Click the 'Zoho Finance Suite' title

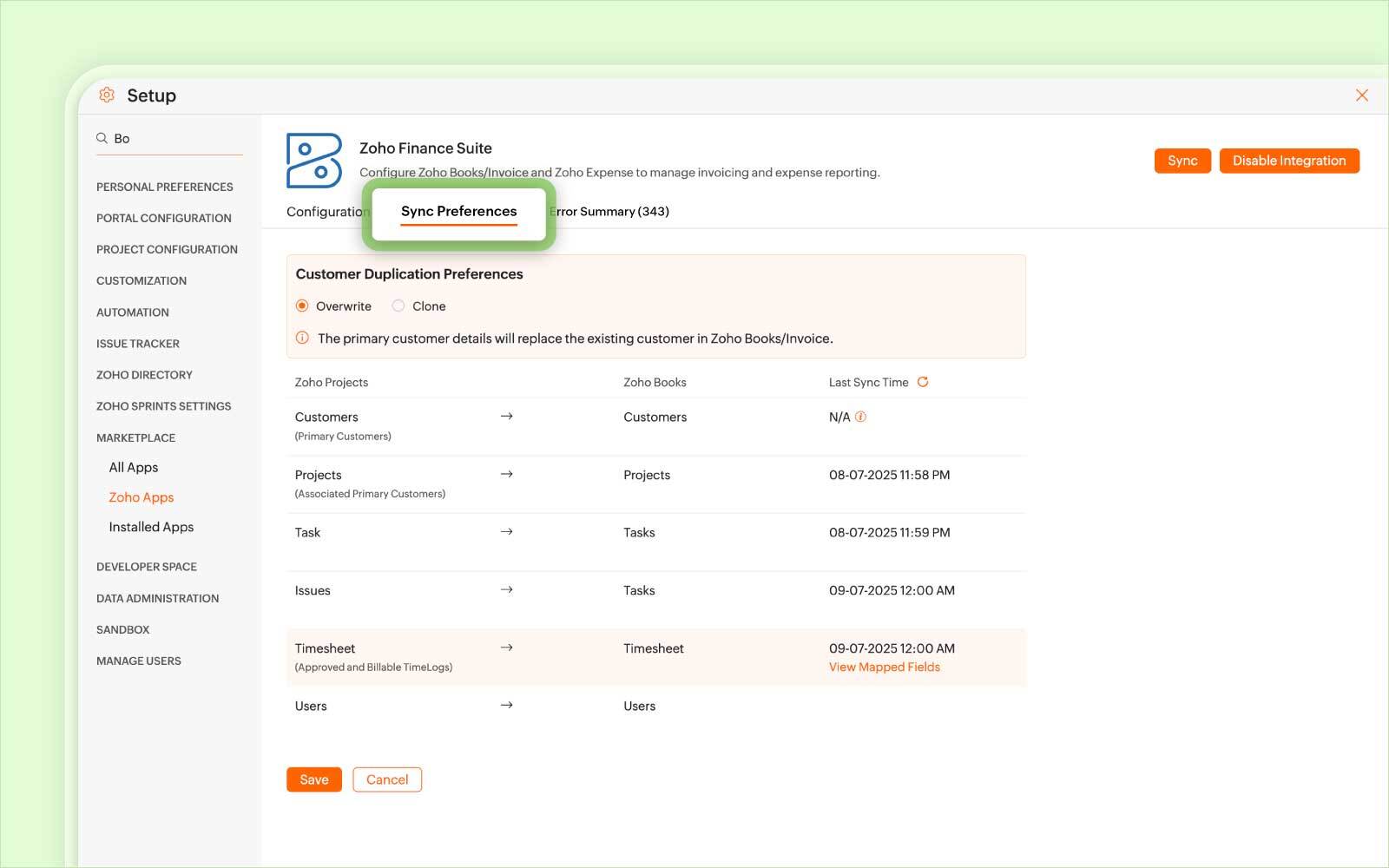(425, 148)
